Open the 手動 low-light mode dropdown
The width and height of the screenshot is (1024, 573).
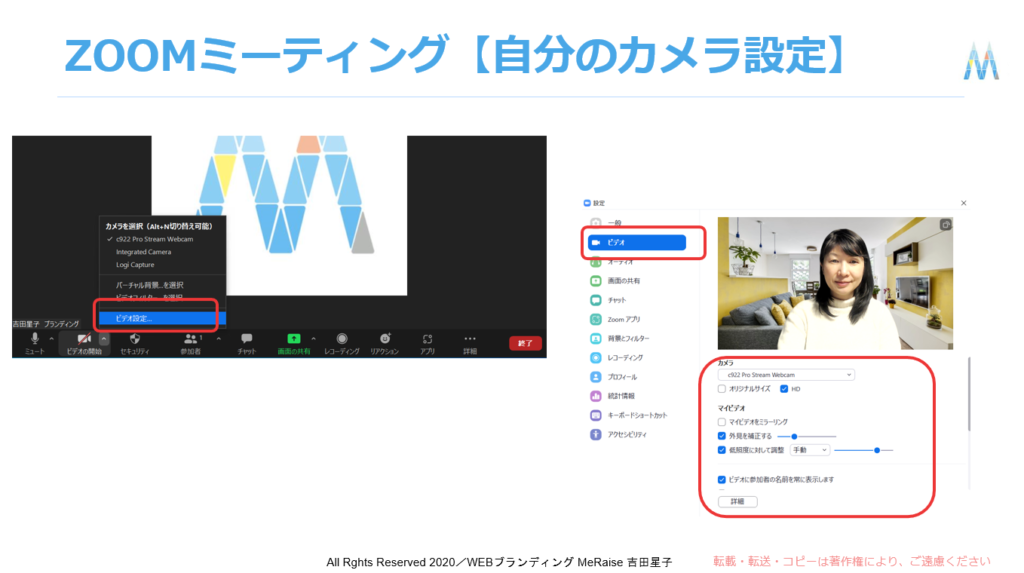[810, 450]
